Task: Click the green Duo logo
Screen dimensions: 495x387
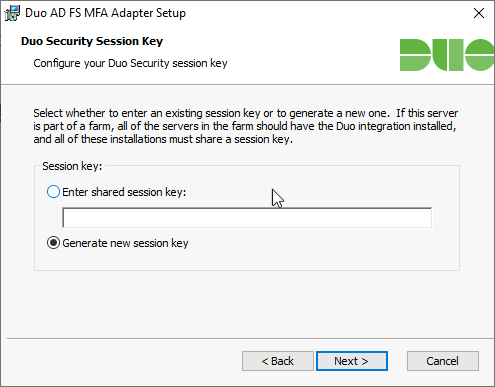Action: point(447,55)
